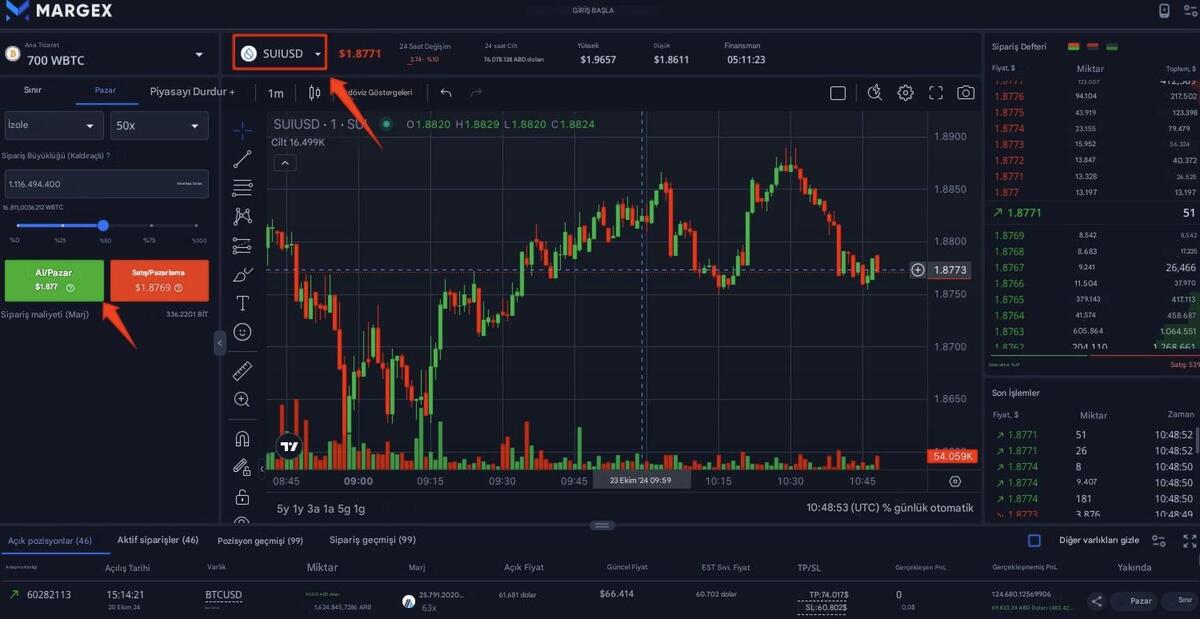Close BTCUSD position with Pazar button
Viewport: 1200px width, 619px height.
click(x=1141, y=601)
